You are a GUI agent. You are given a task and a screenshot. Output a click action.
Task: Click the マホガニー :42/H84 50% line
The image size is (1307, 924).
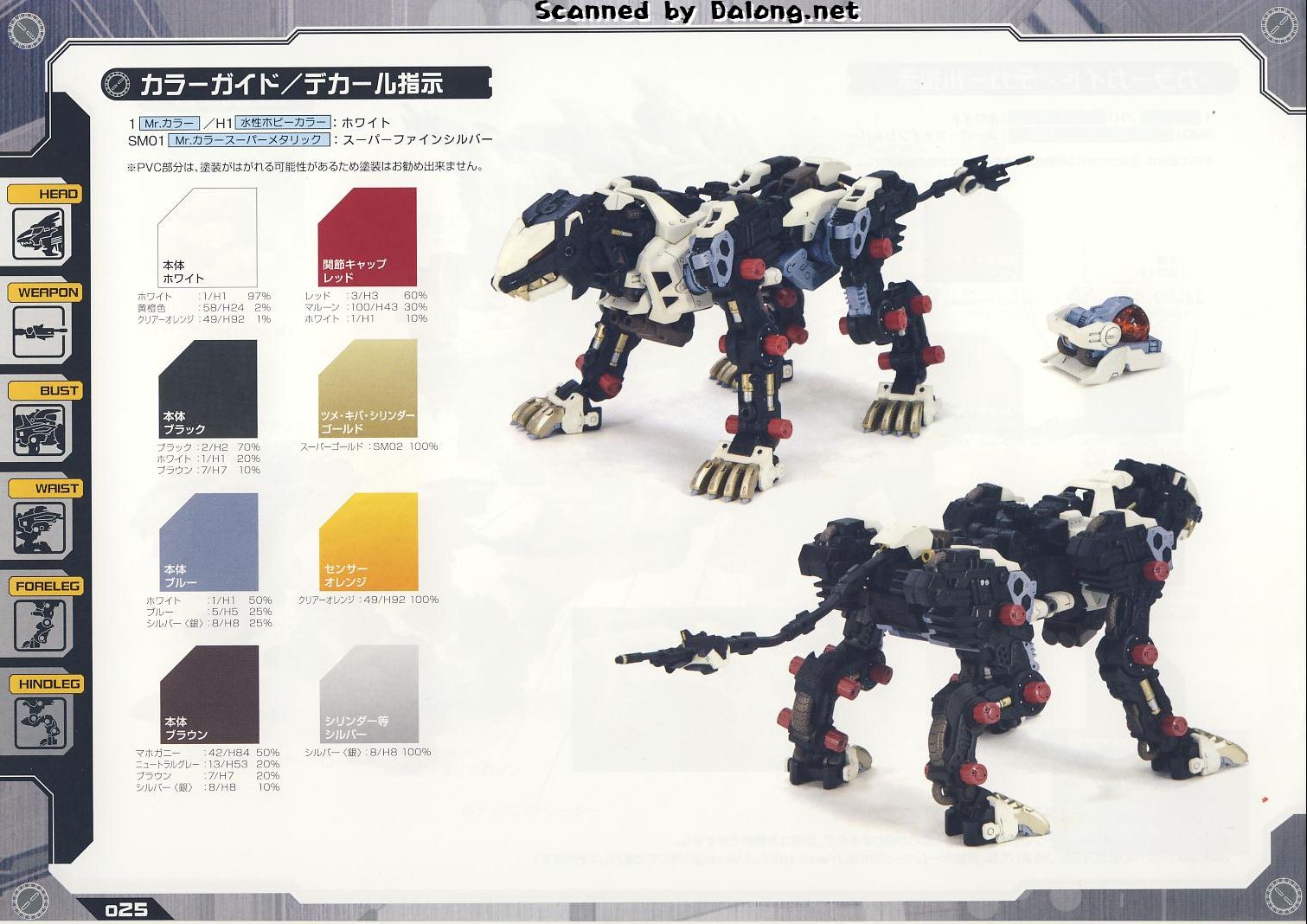[x=208, y=753]
